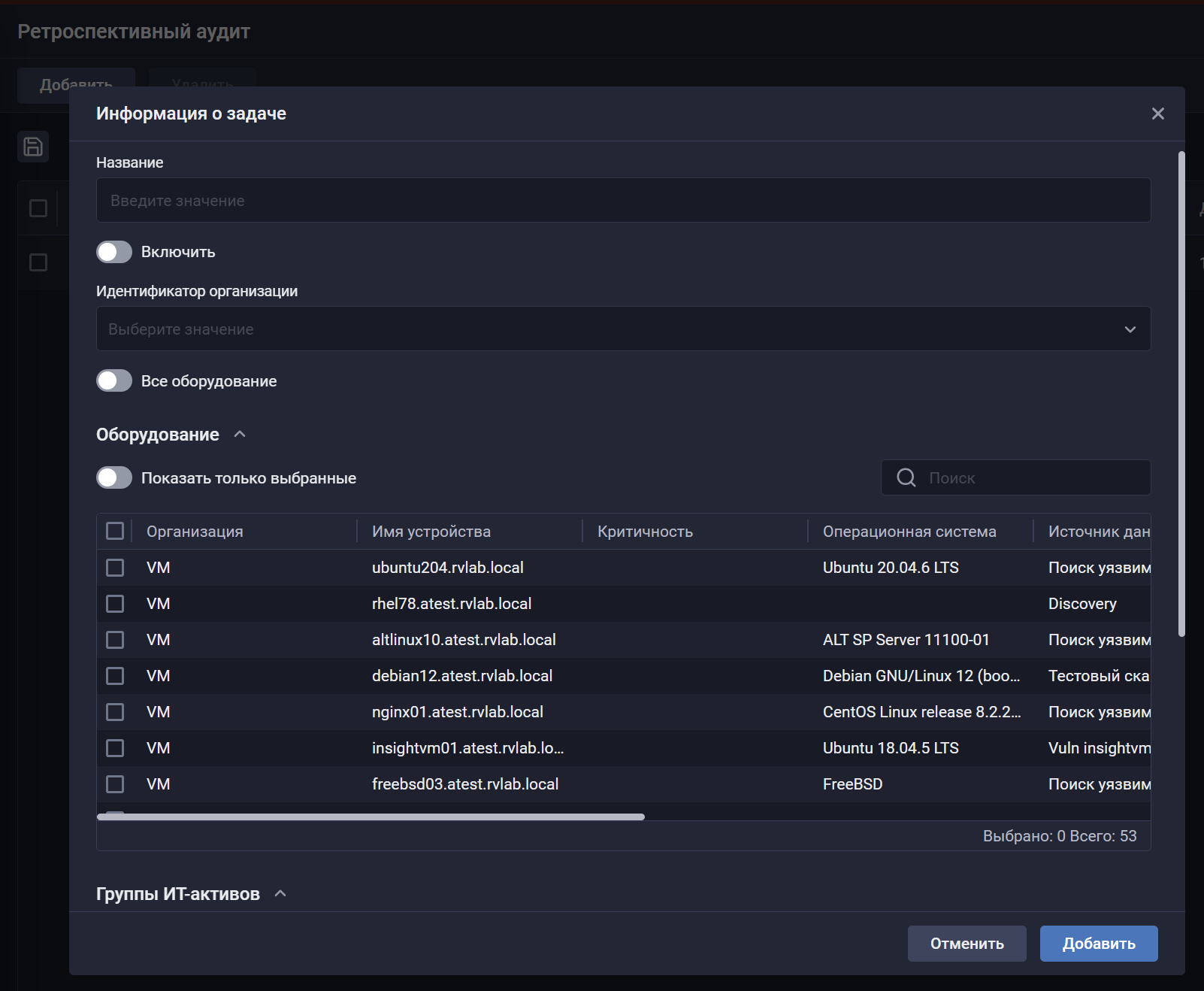Tick checkbox for freebsd03.atest.rvlab.local
This screenshot has width=1204, height=991.
[x=115, y=784]
